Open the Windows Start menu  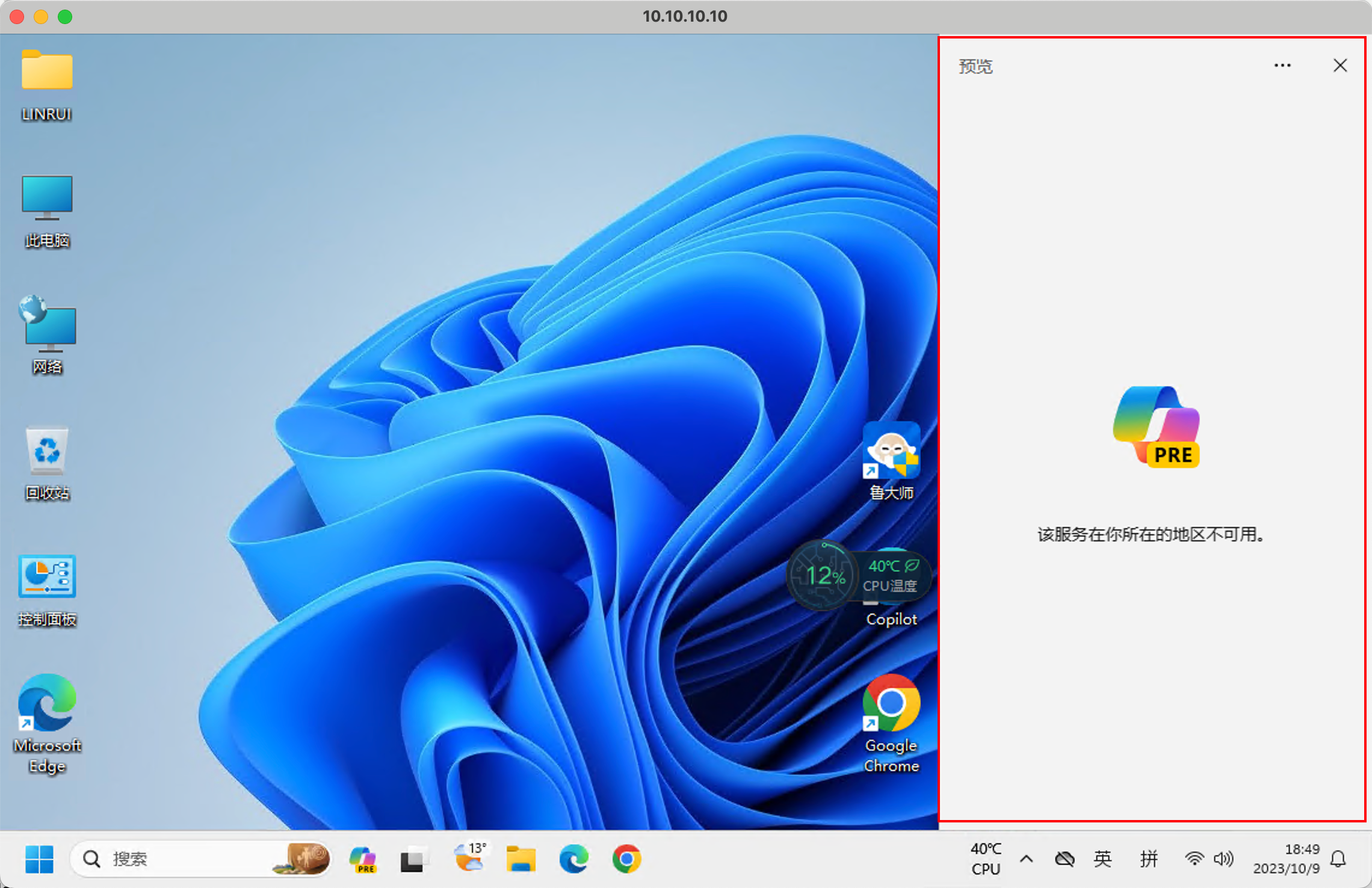pos(40,859)
